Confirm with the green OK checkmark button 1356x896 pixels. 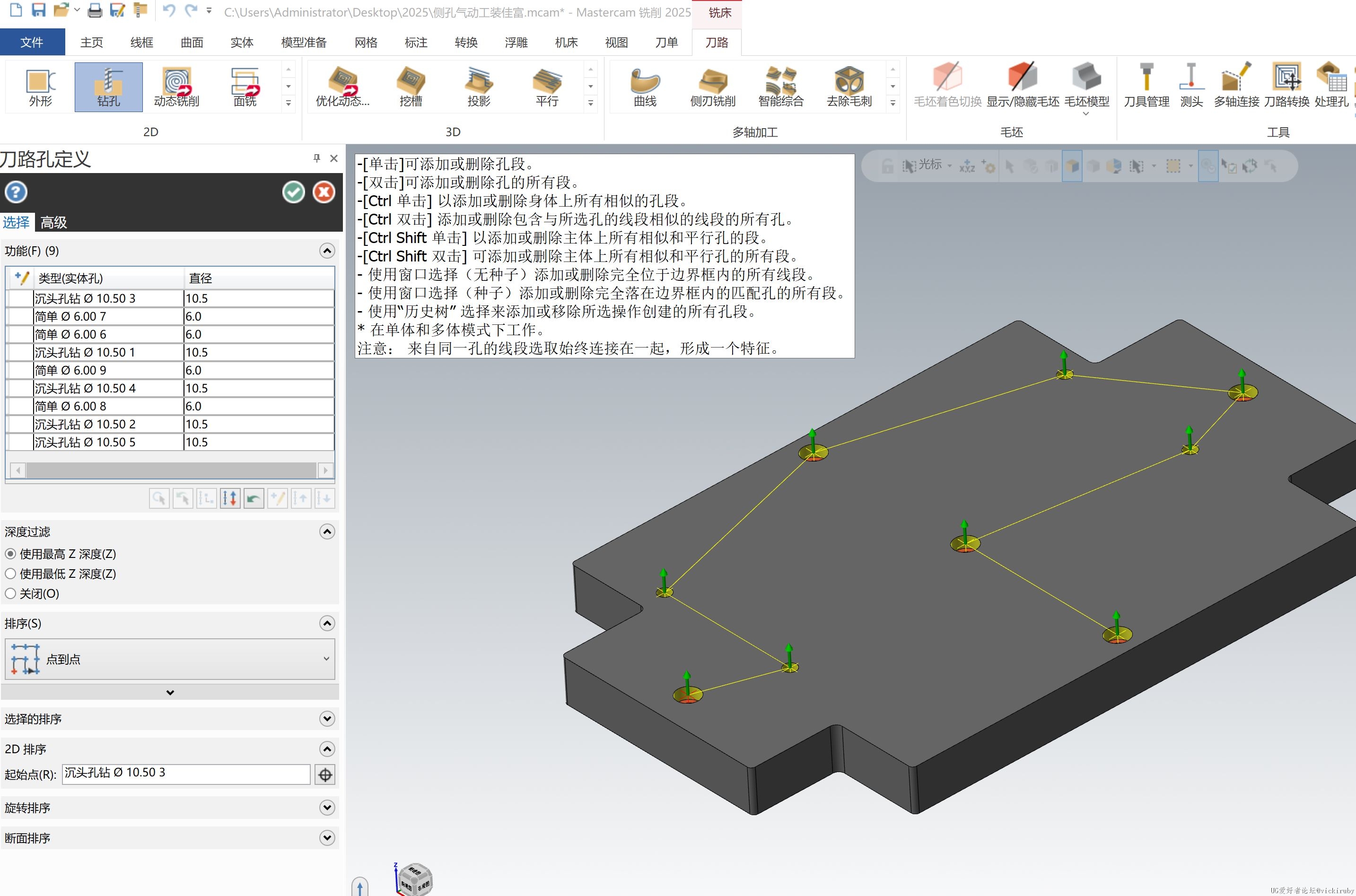click(294, 192)
